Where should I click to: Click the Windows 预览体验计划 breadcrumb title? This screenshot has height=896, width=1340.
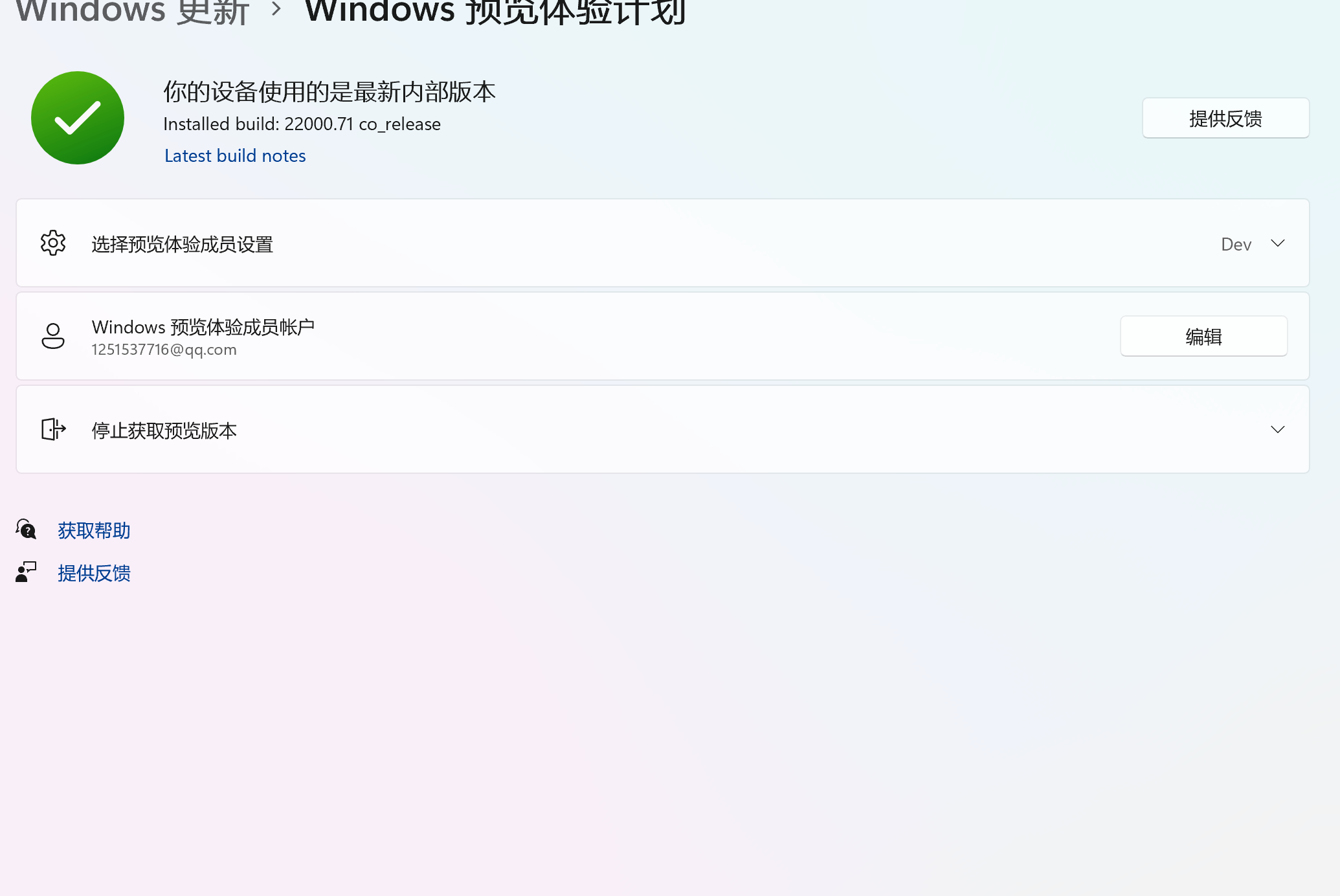point(495,12)
